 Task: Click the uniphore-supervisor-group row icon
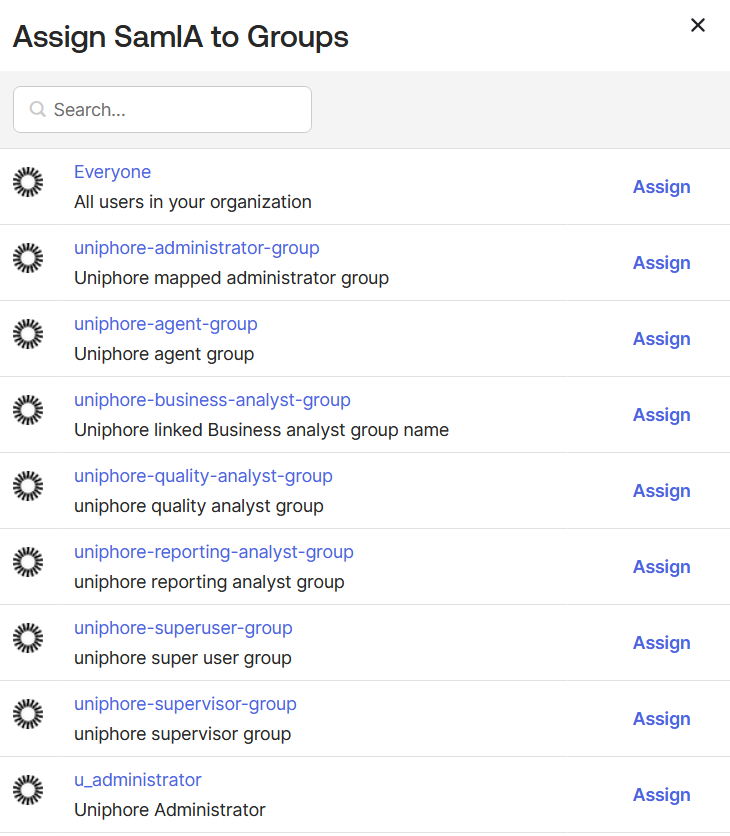pyautogui.click(x=28, y=714)
